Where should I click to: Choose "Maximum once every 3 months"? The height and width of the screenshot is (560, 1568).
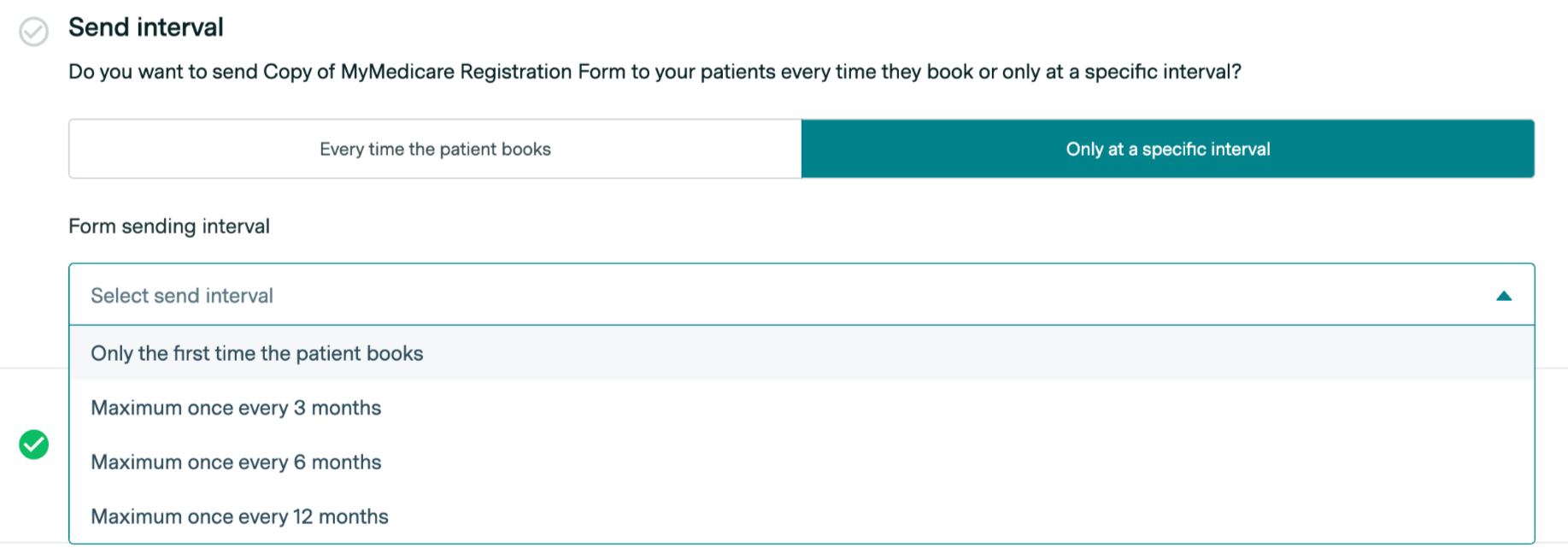[236, 408]
